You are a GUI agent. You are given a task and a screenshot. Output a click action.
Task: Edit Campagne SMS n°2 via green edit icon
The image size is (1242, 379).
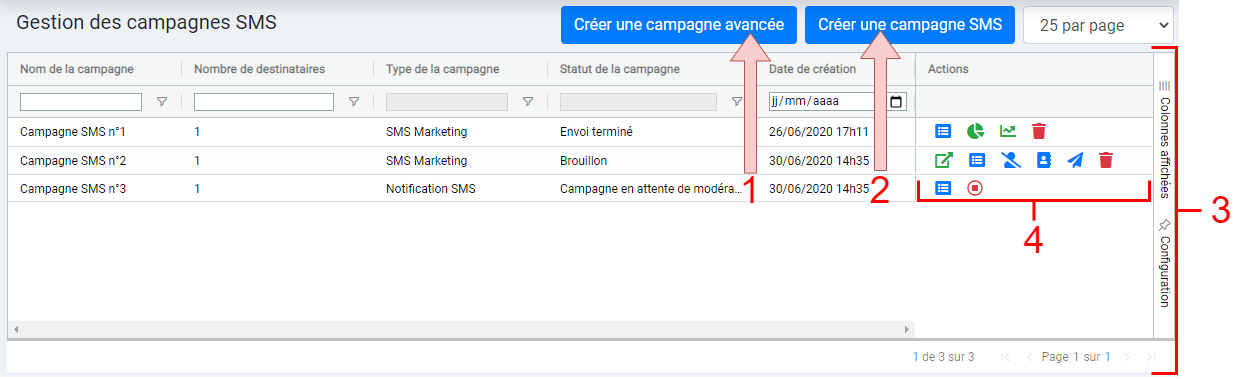[x=943, y=160]
